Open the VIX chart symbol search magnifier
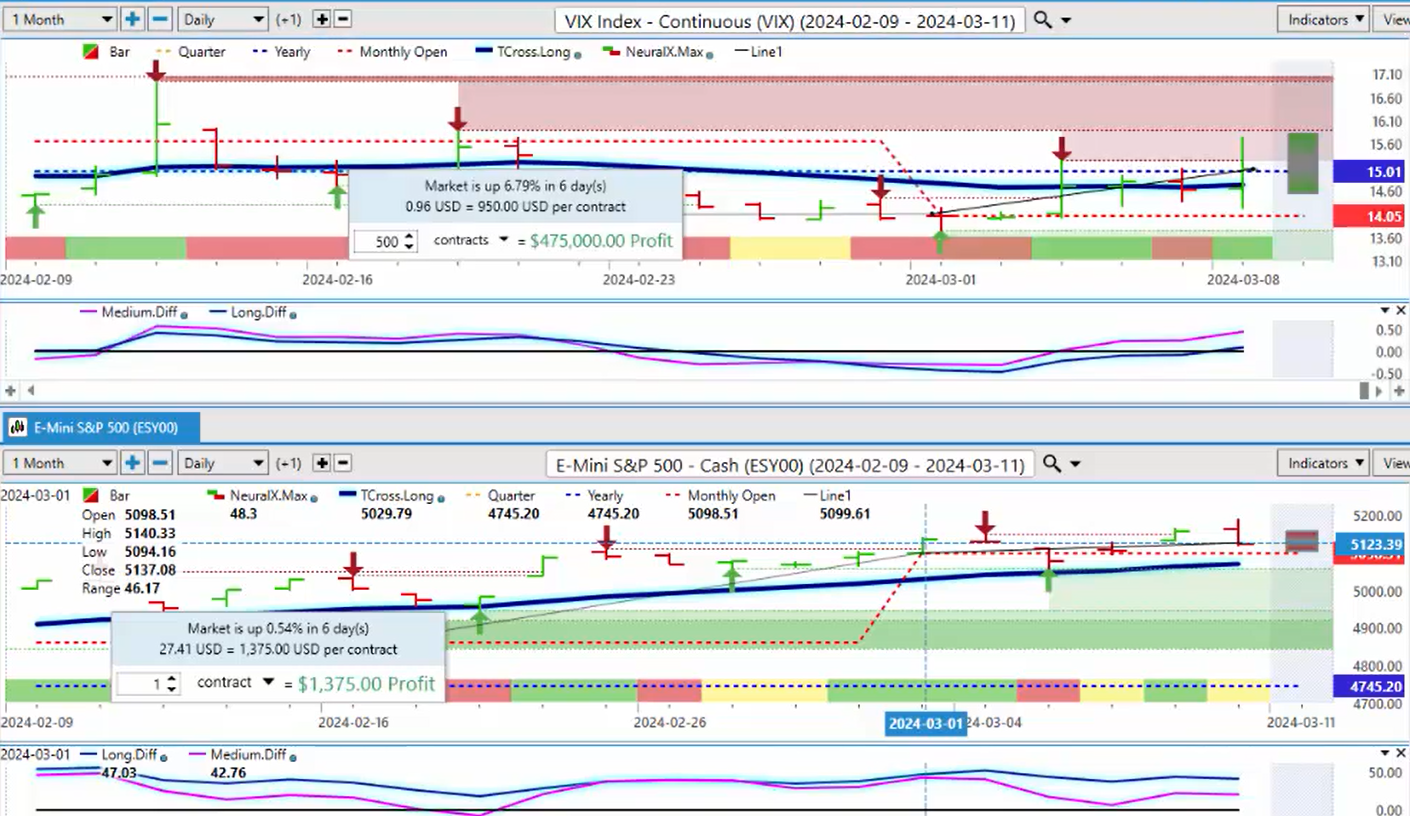 tap(1041, 19)
